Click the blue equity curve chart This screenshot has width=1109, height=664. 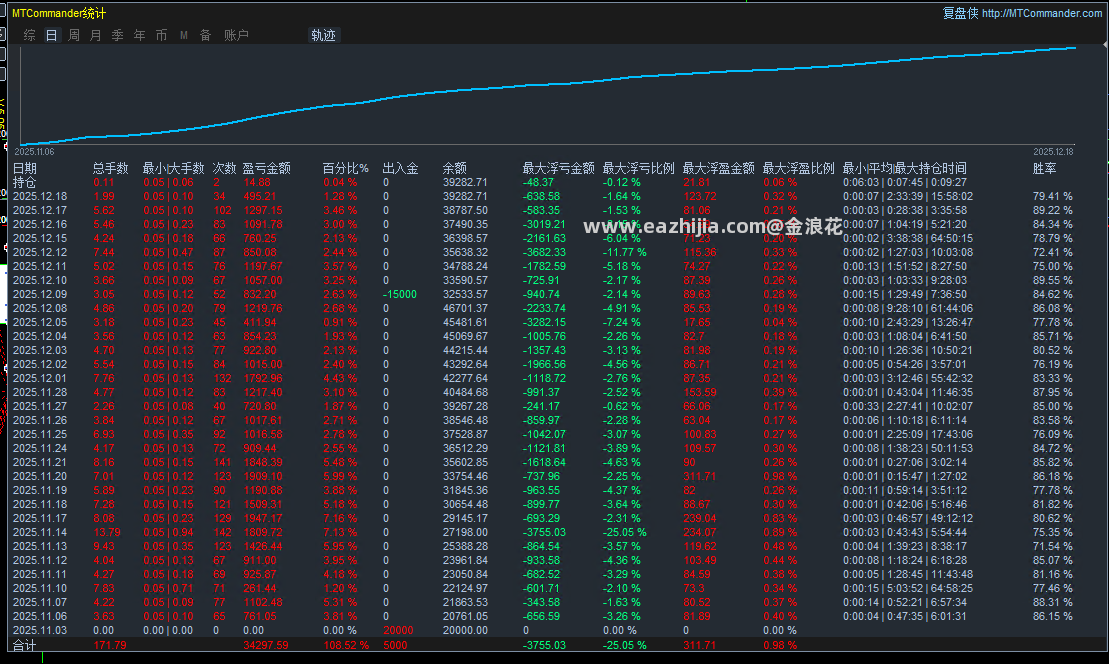point(548,95)
